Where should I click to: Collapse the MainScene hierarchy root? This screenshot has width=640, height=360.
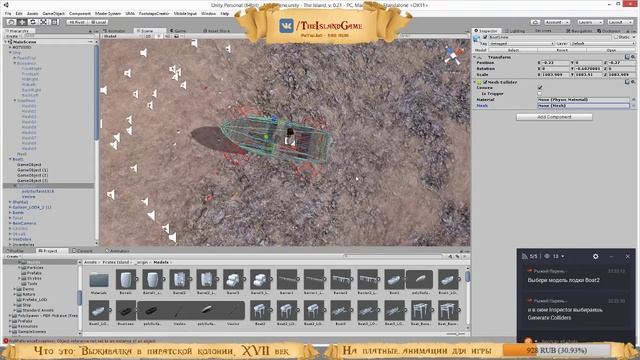(6, 42)
